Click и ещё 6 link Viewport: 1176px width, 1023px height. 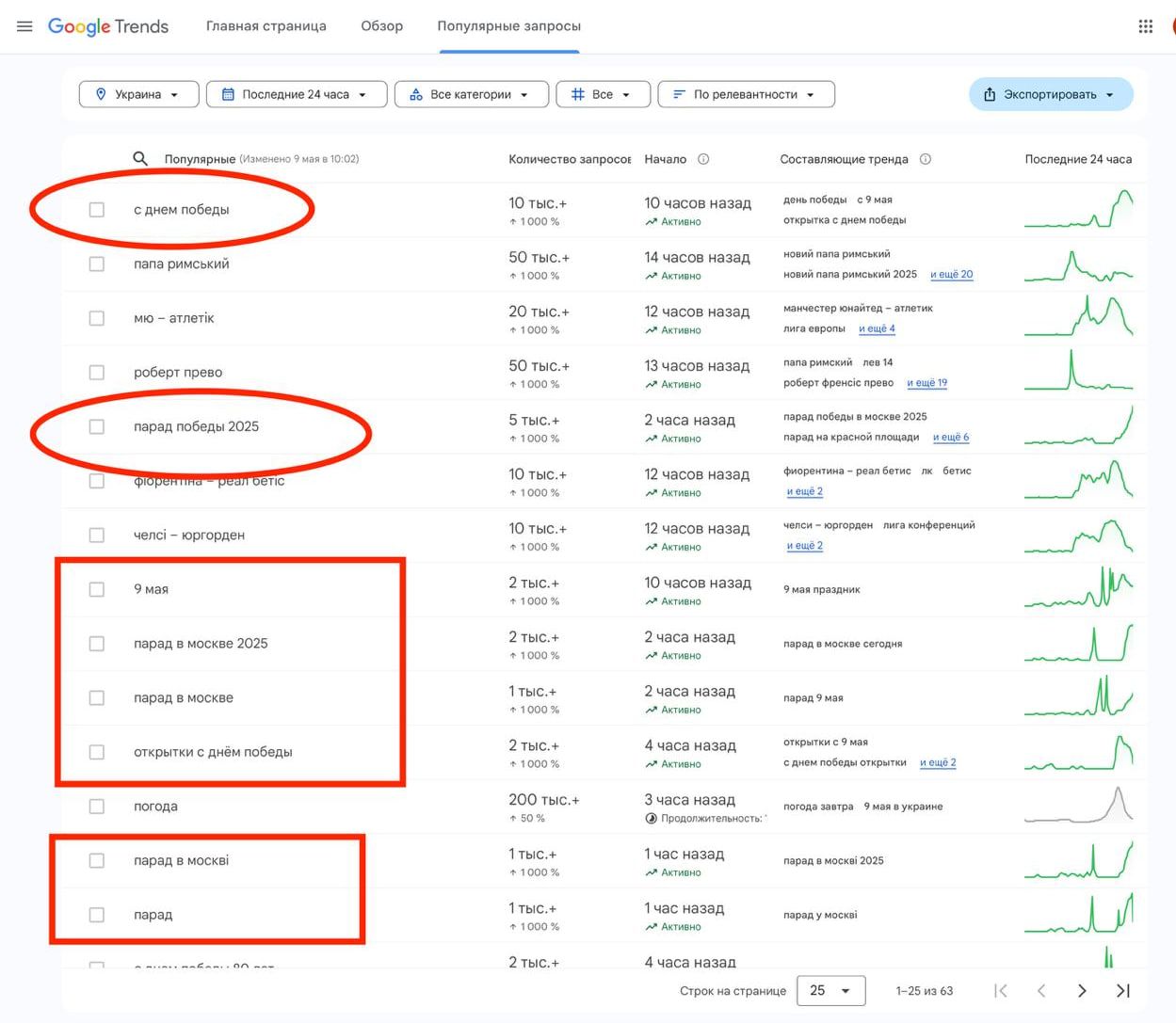[x=951, y=438]
